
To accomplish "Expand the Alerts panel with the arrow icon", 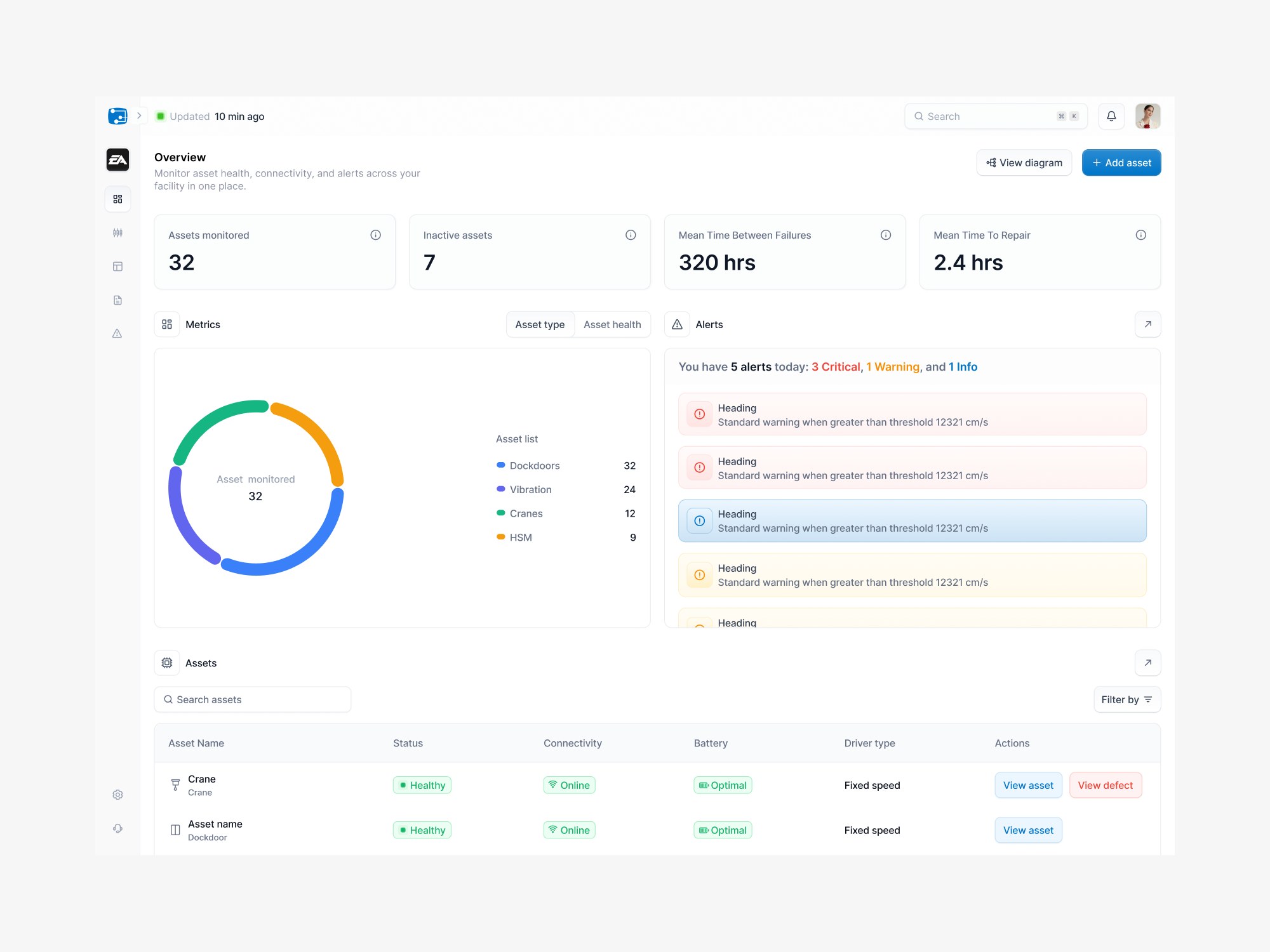I will [1148, 324].
